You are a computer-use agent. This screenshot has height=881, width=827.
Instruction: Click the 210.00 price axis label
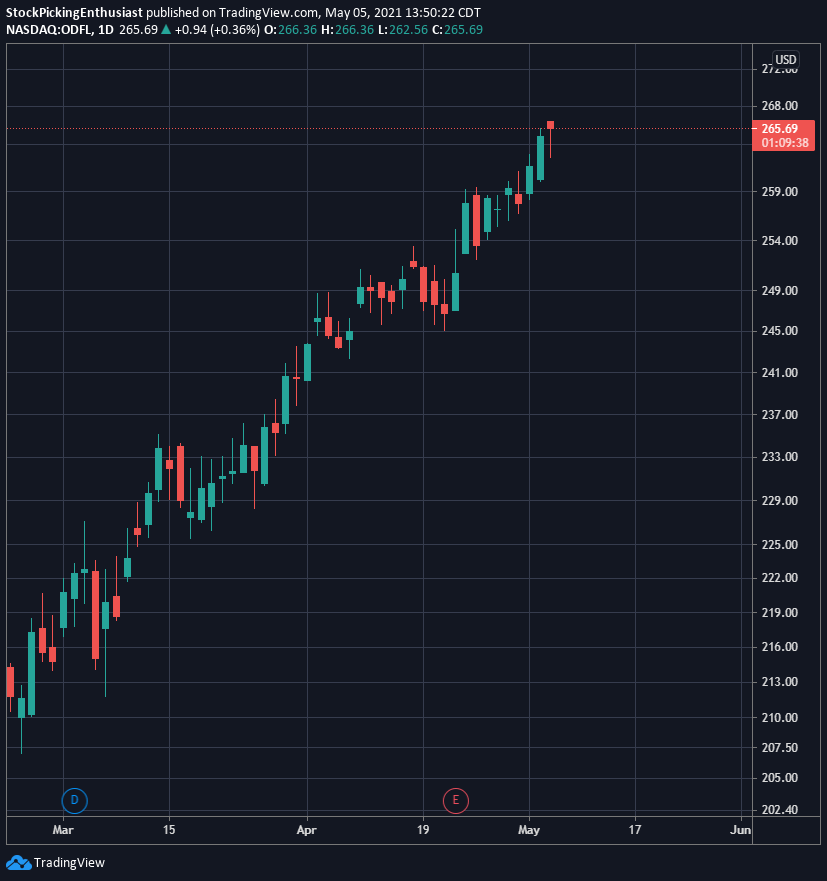[x=779, y=717]
